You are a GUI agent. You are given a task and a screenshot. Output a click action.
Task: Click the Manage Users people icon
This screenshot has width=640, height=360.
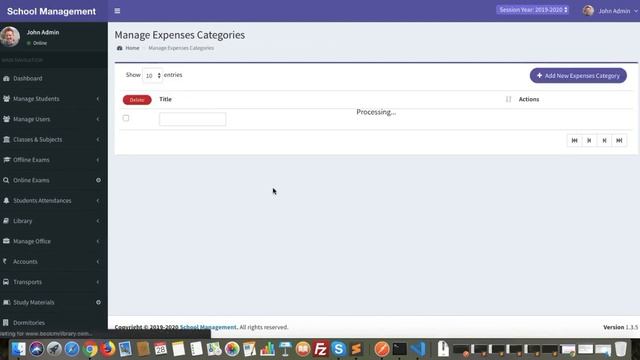[6, 119]
